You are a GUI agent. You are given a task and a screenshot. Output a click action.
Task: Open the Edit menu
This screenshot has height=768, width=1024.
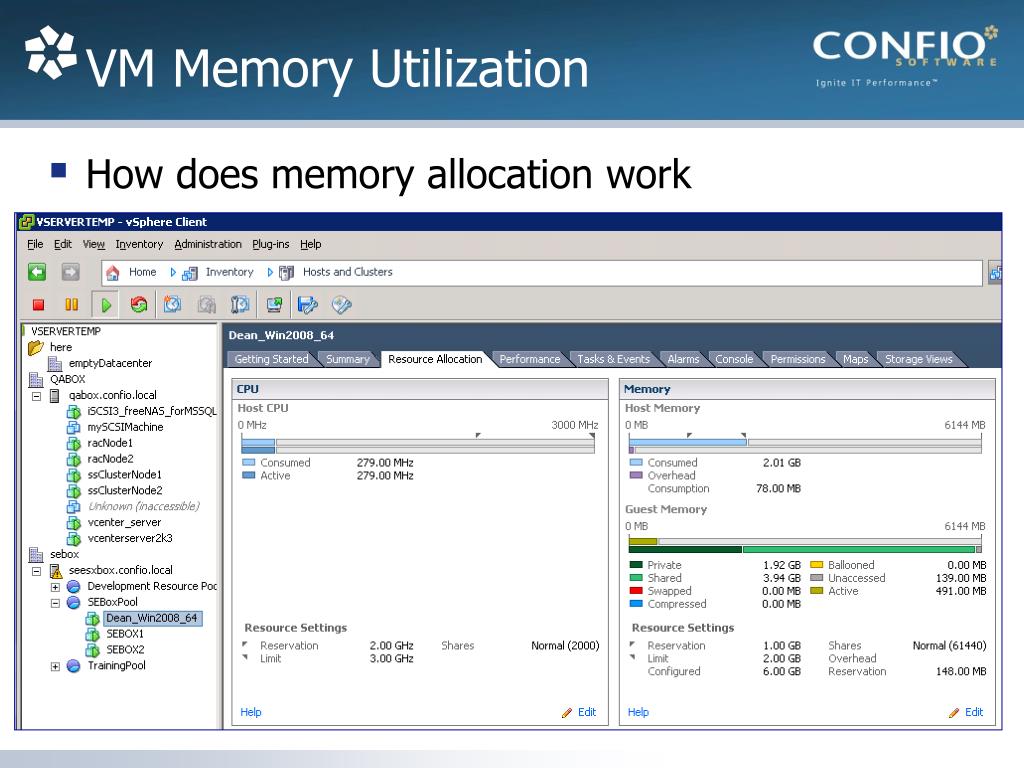point(63,244)
